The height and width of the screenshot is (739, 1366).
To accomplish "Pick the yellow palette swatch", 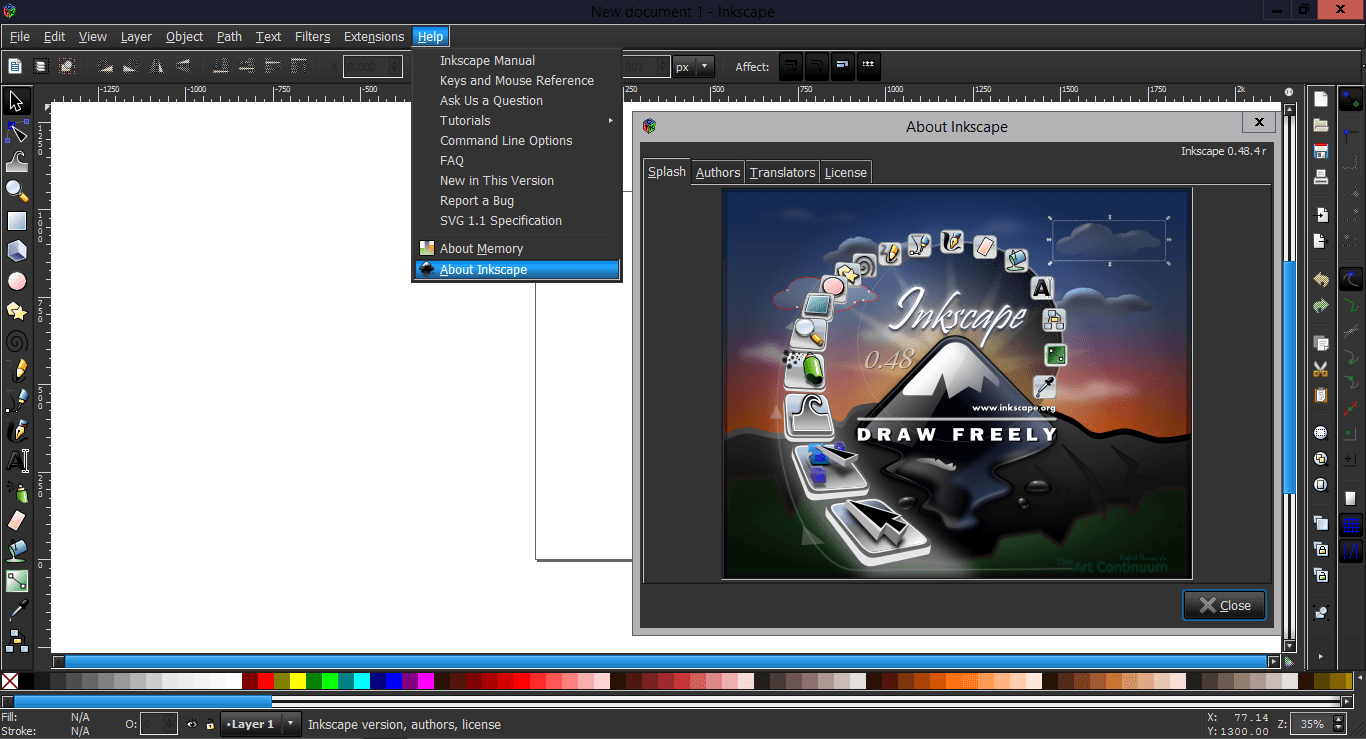I will coord(298,681).
